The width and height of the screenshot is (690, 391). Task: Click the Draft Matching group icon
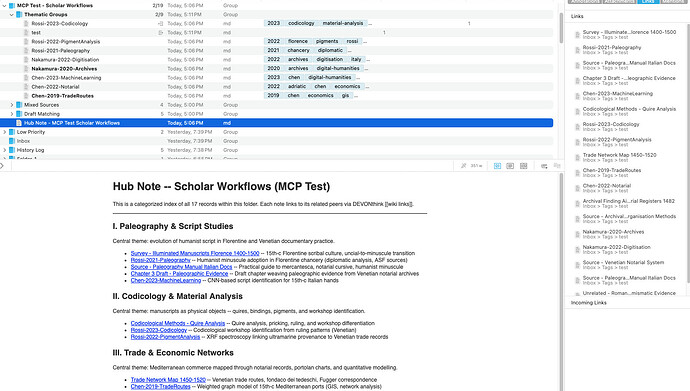pos(19,114)
